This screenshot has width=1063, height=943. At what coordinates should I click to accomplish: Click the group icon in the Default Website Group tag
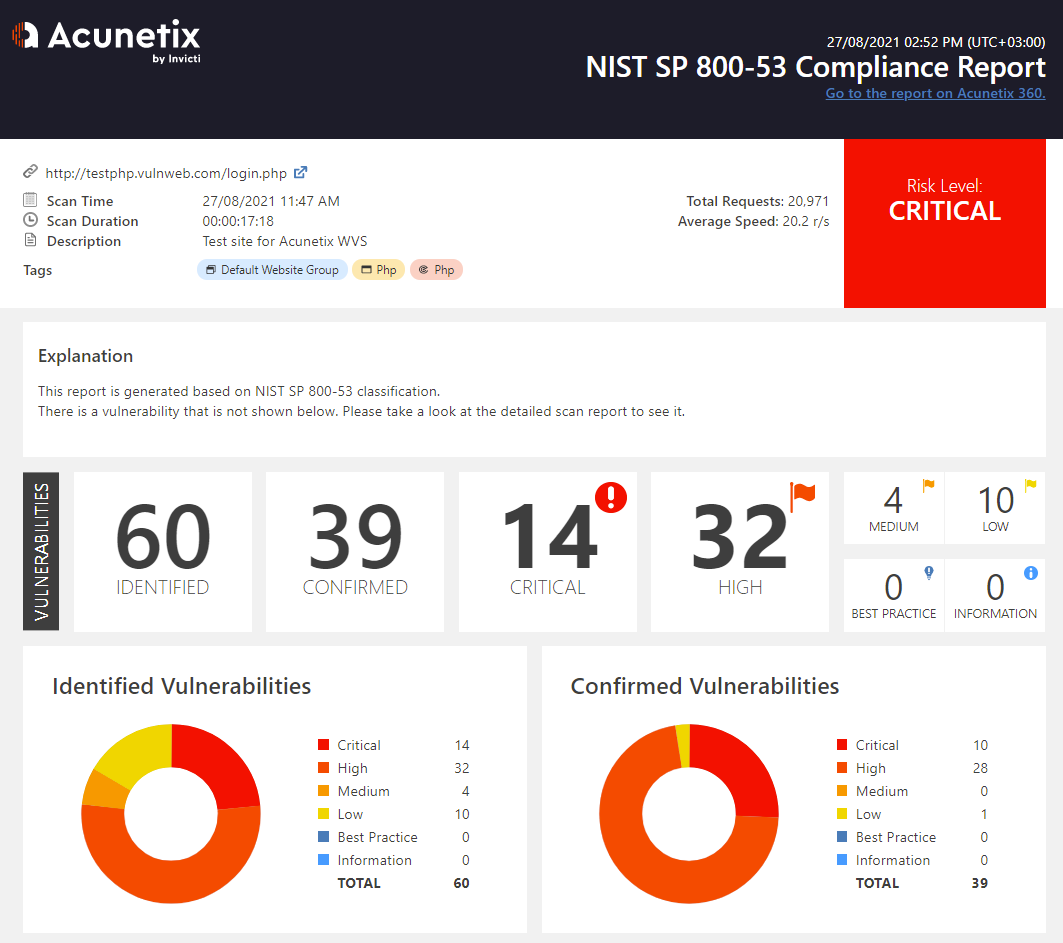211,270
